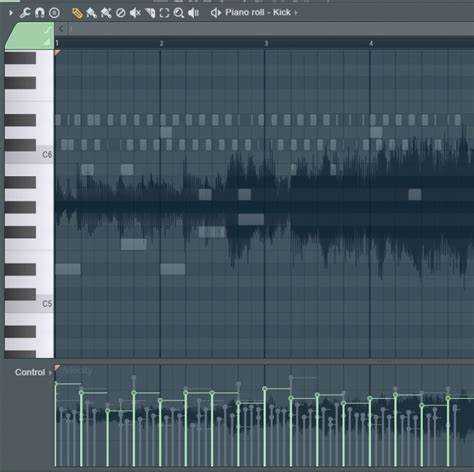Select the Slice tool

pyautogui.click(x=150, y=13)
